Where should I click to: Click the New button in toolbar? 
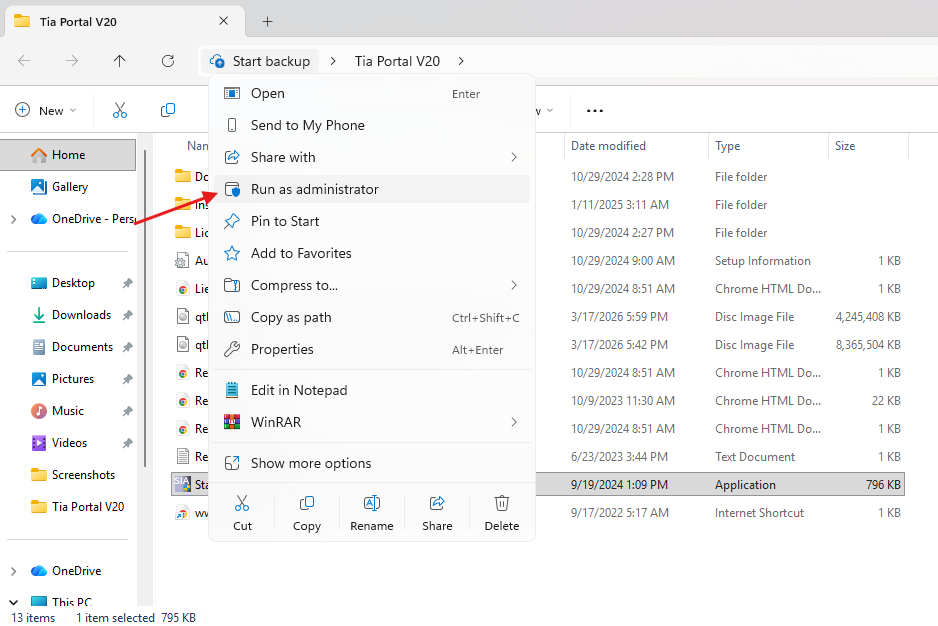point(41,110)
